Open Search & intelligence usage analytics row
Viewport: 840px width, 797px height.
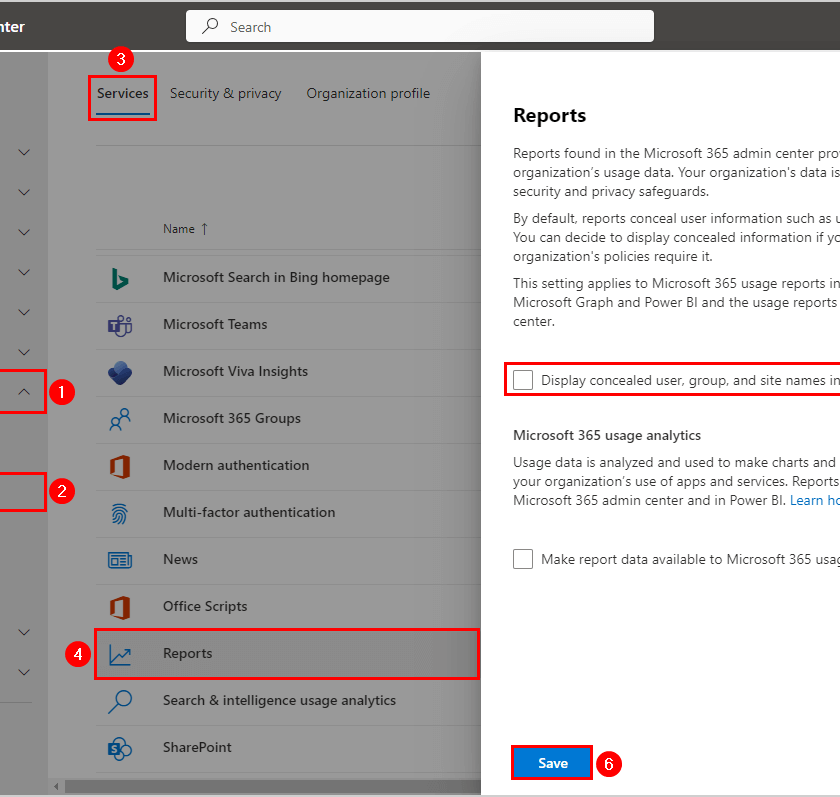click(x=288, y=701)
